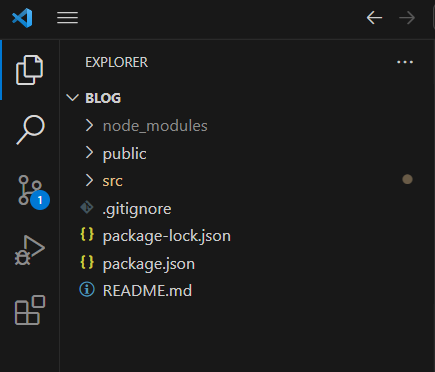Expand the public folder chevron
This screenshot has height=372, width=435.
coord(89,153)
